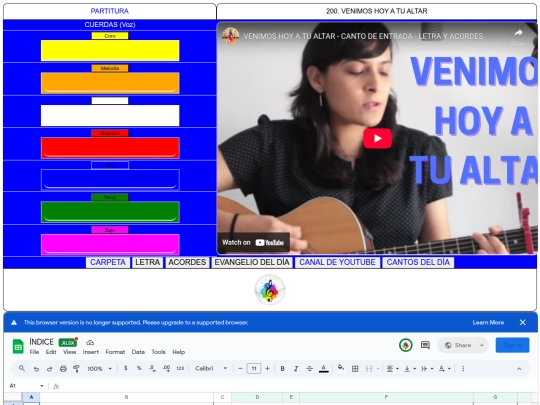This screenshot has width=540, height=405.
Task: Expand the merge cells dropdown arrow
Action: click(378, 369)
